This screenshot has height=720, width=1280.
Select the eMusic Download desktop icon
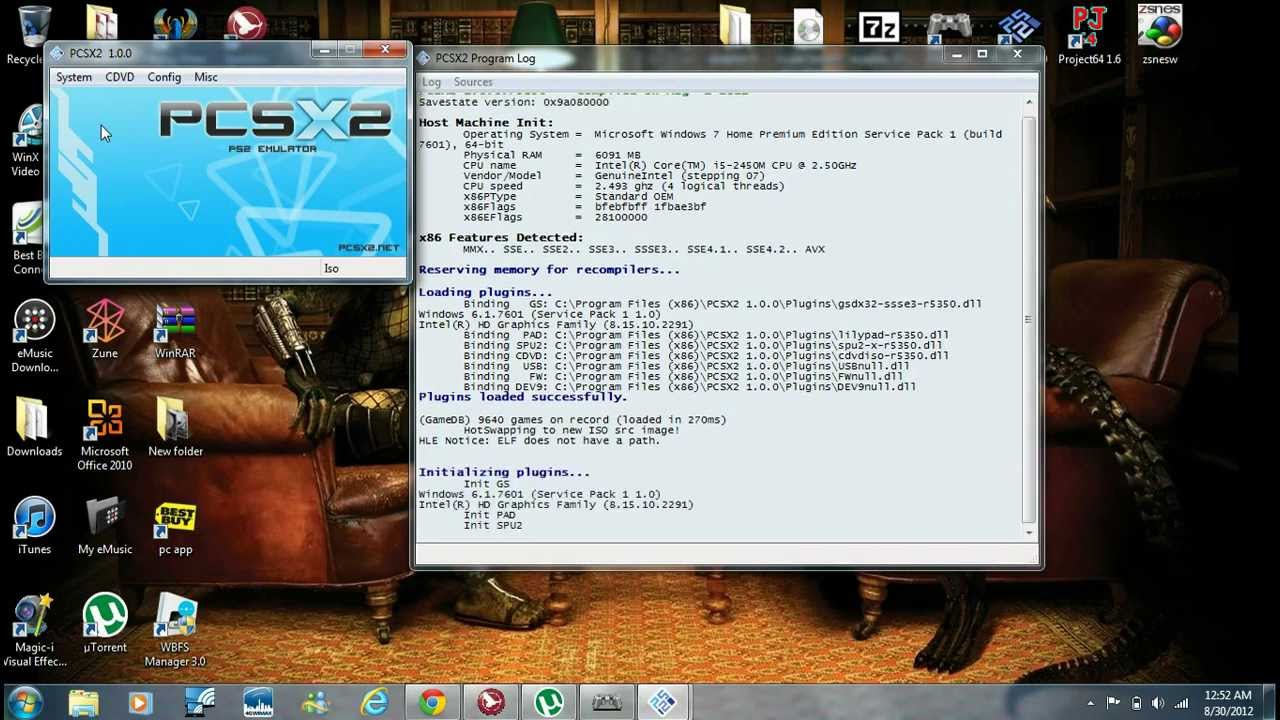click(x=34, y=338)
